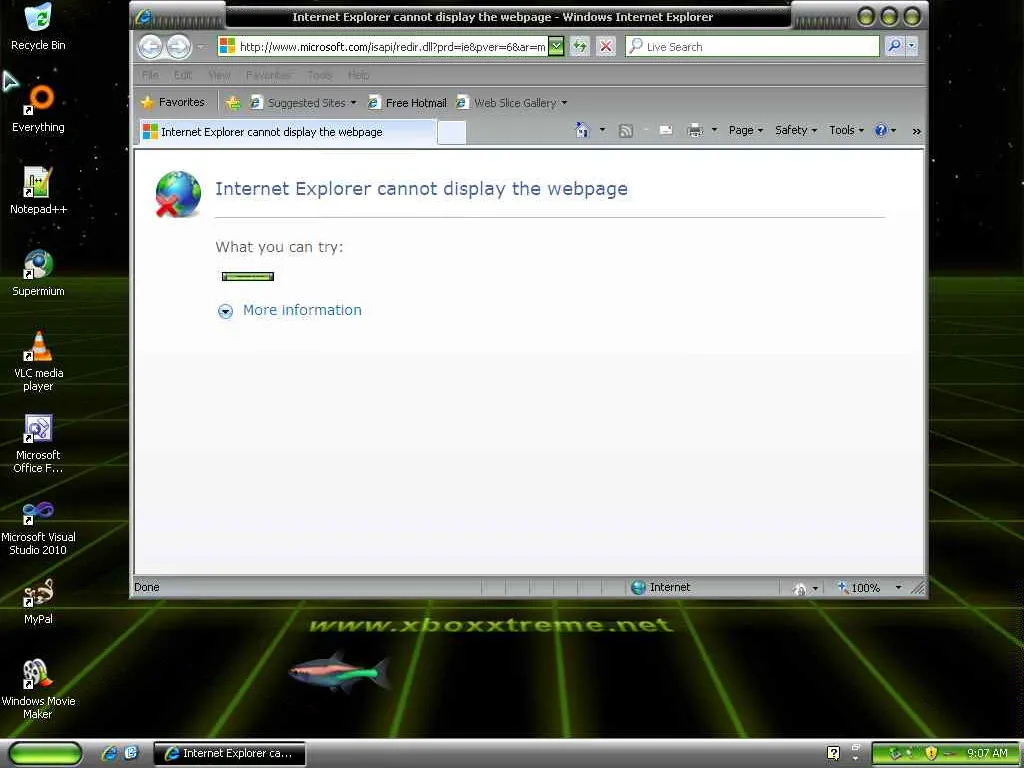Open a new blank tab
The width and height of the screenshot is (1024, 768).
pyautogui.click(x=451, y=133)
